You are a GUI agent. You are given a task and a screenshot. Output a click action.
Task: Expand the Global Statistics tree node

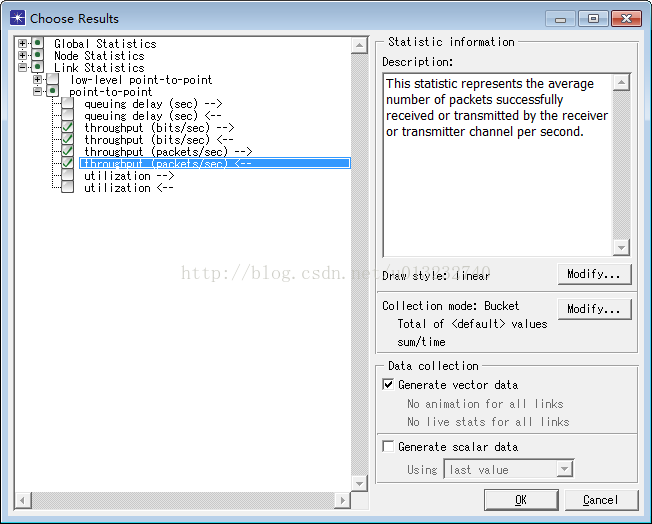[22, 43]
